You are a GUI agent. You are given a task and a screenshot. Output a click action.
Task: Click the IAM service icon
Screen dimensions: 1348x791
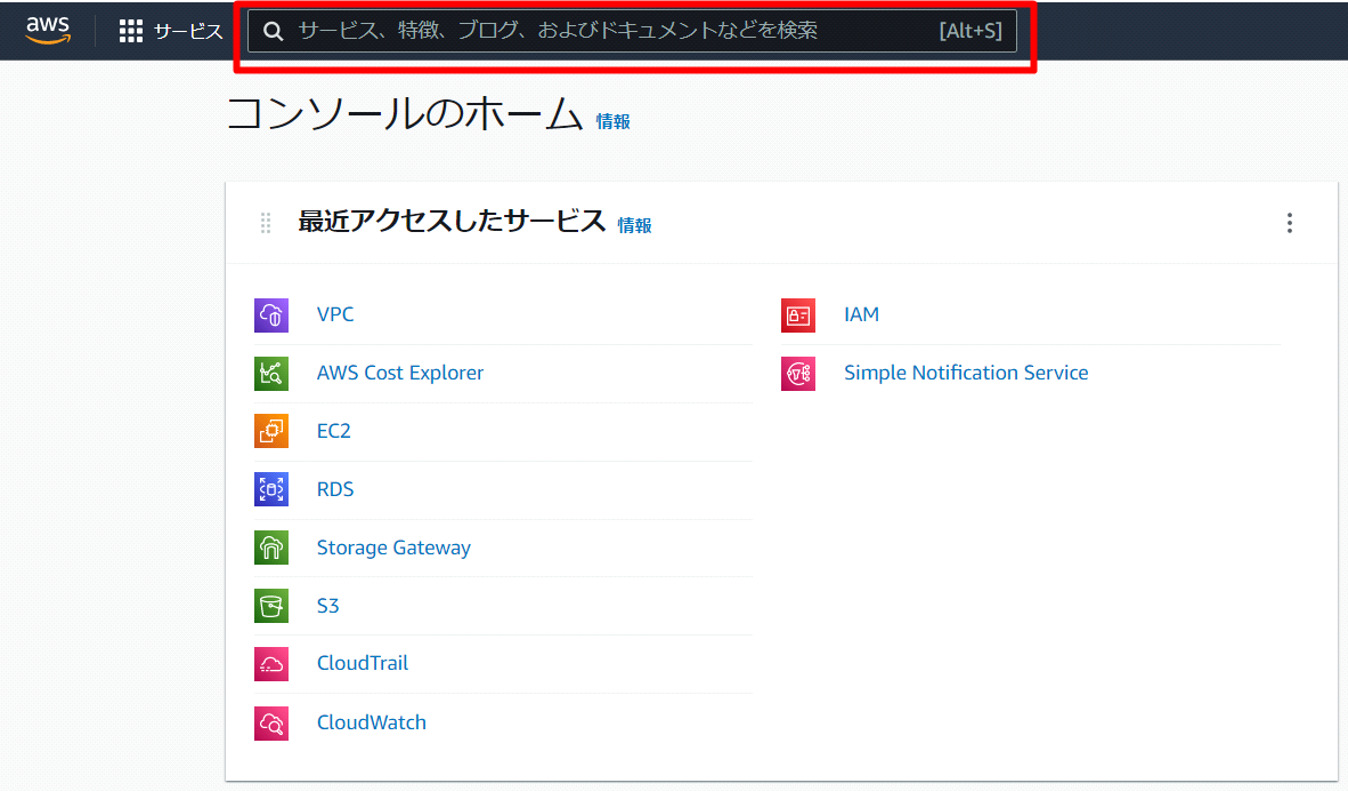[x=798, y=315]
